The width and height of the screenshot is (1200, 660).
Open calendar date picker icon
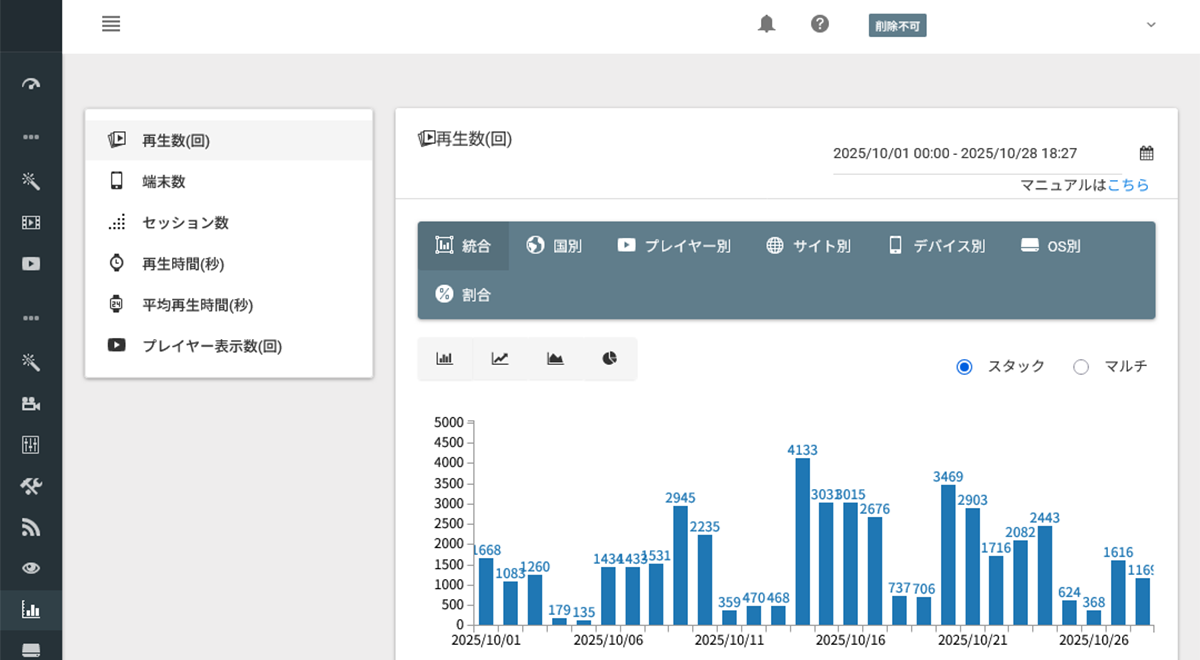click(1147, 153)
